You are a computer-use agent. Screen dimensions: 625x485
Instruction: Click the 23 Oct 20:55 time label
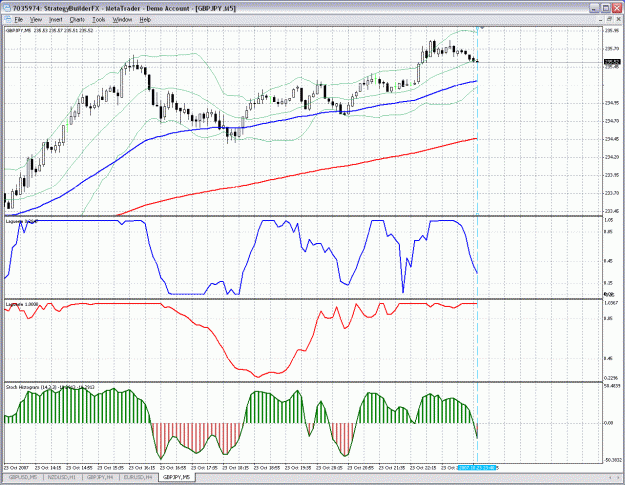coord(361,467)
